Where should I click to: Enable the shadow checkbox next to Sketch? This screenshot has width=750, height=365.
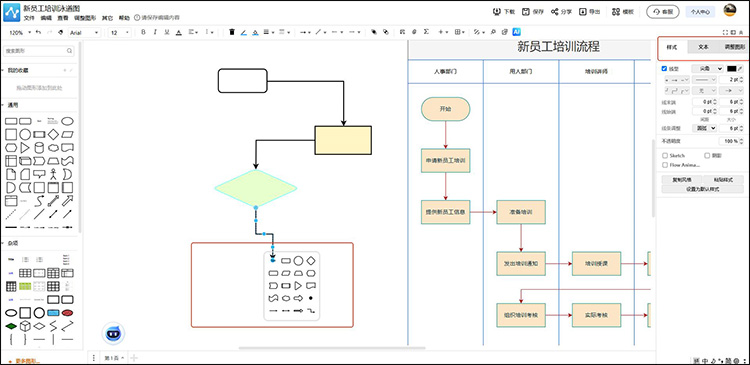707,155
